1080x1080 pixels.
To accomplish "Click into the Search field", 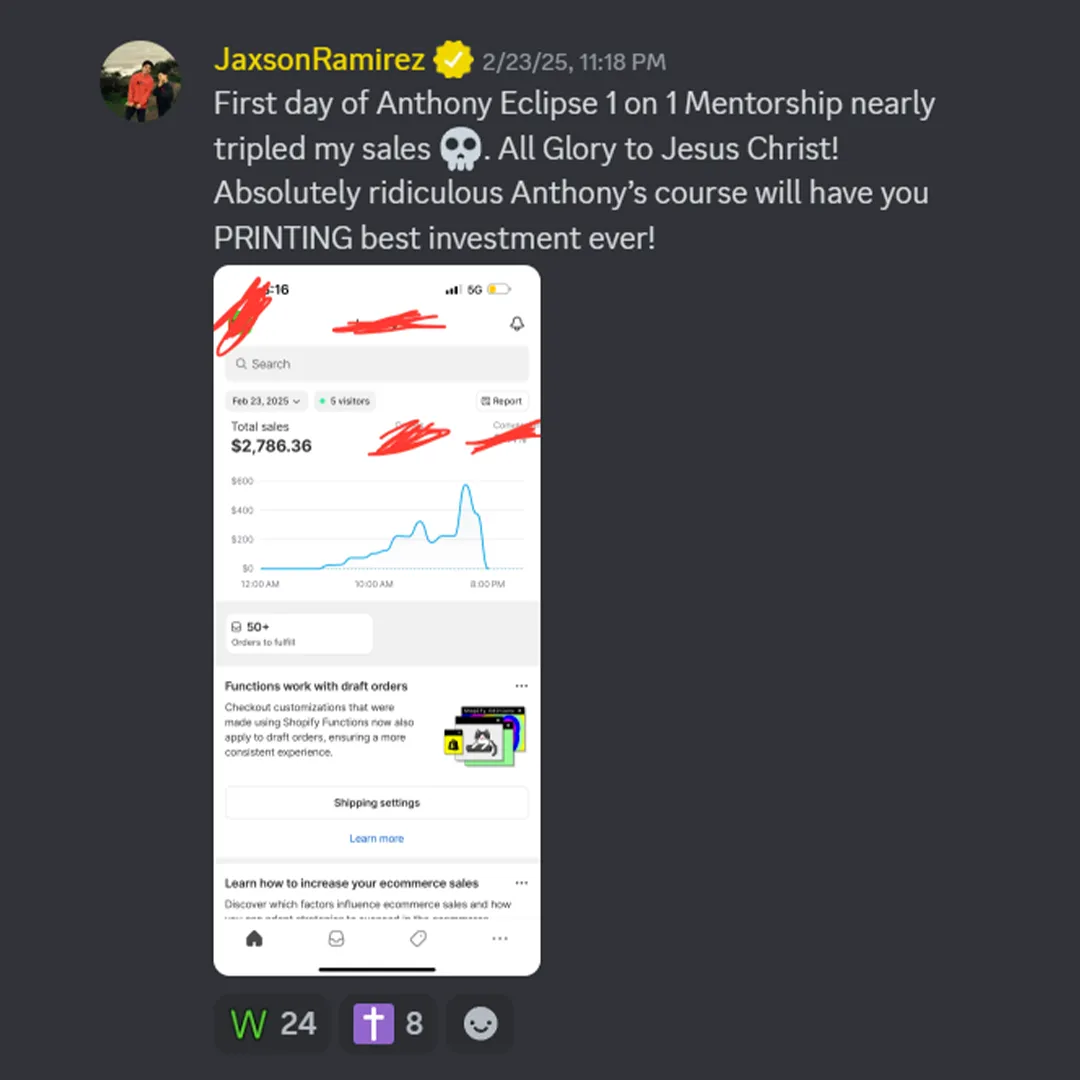I will (377, 364).
